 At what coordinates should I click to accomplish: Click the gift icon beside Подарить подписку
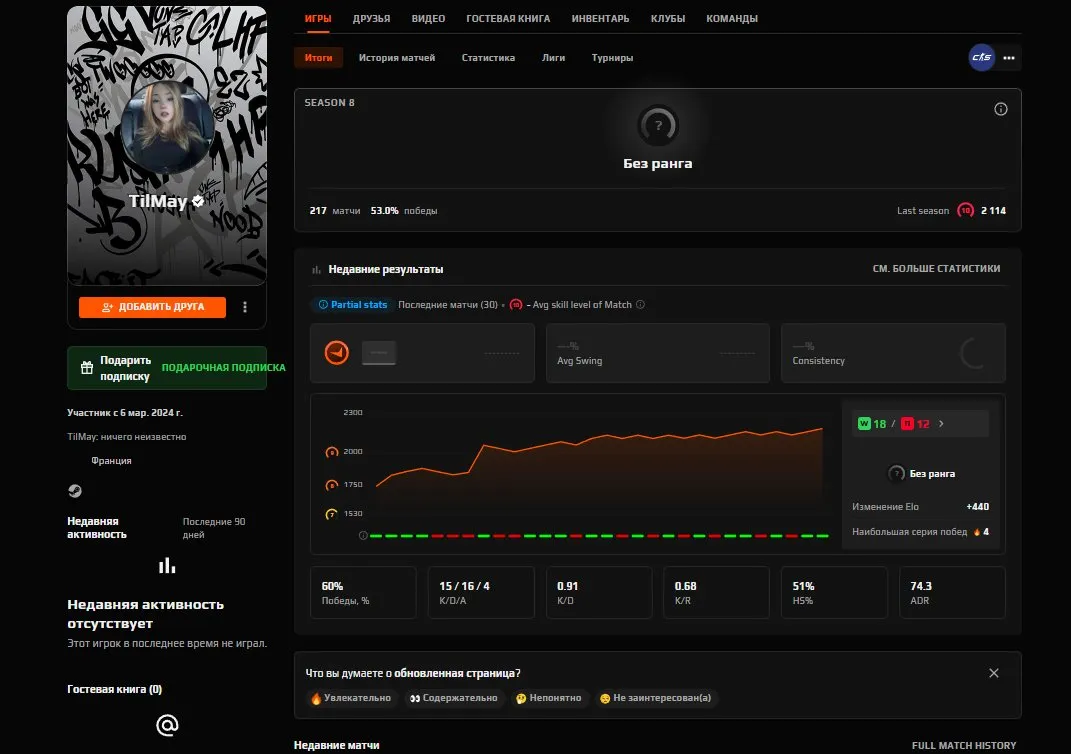point(87,368)
